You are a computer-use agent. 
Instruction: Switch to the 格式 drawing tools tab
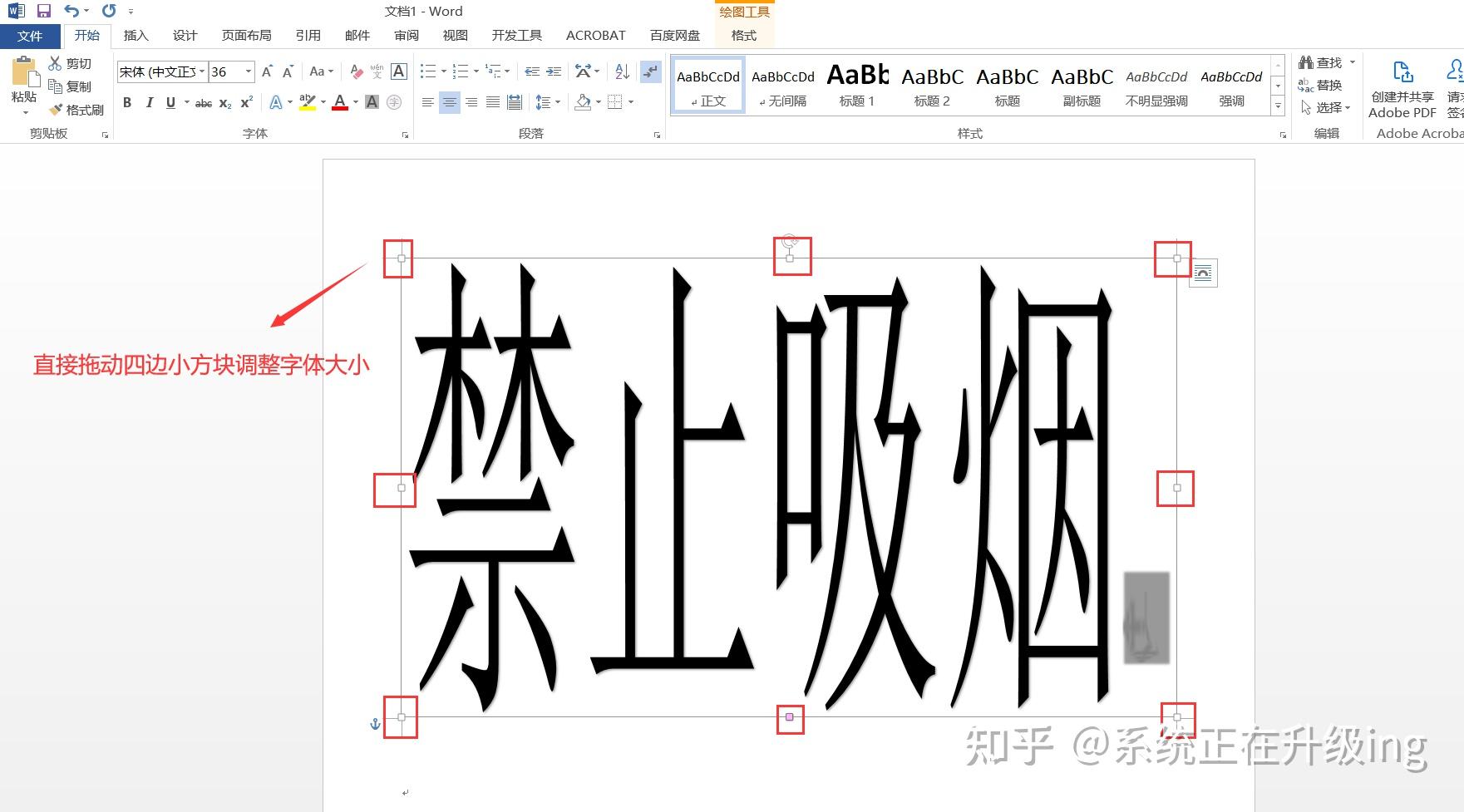tap(744, 35)
